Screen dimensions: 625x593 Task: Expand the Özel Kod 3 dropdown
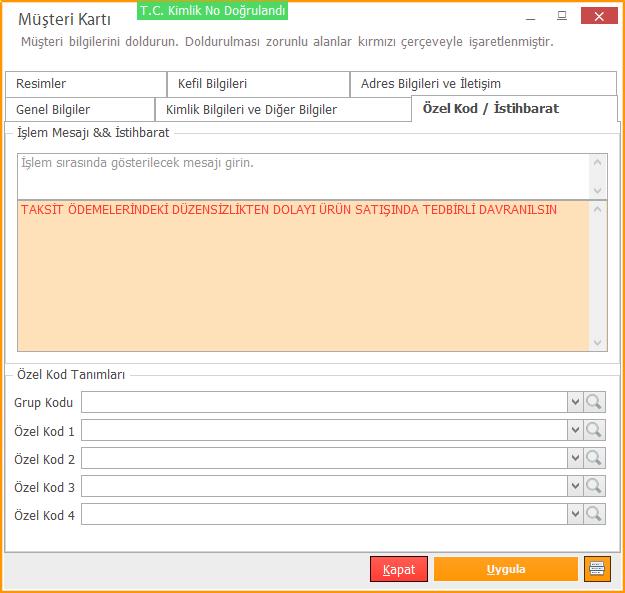click(x=575, y=487)
